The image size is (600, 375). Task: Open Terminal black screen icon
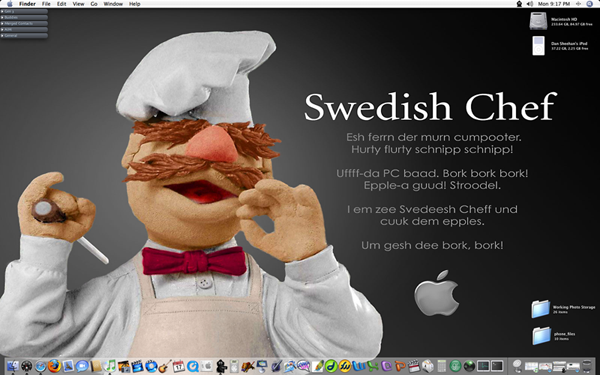[497, 366]
